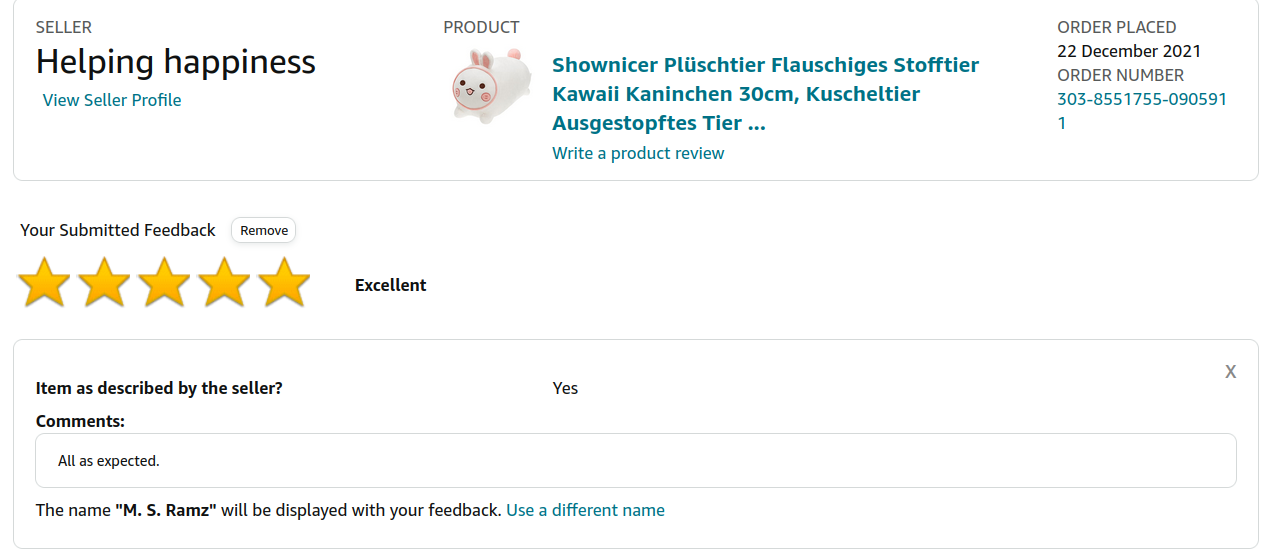Click the displayed name M. S. Ramz
Image resolution: width=1263 pixels, height=554 pixels.
(x=166, y=510)
